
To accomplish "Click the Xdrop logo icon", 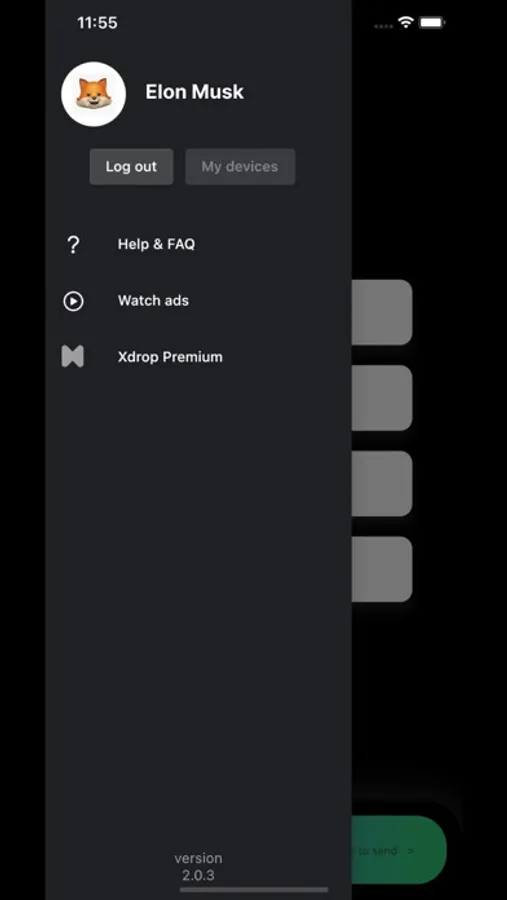I will (x=73, y=356).
